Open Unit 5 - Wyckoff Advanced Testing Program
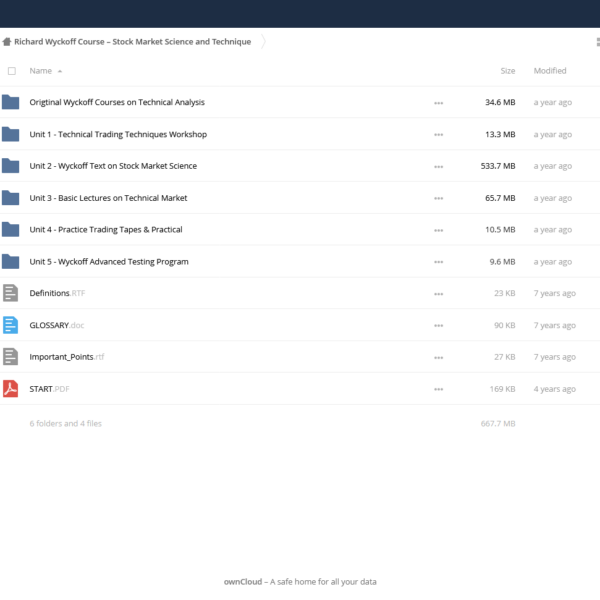The height and width of the screenshot is (600, 600). [x=109, y=262]
